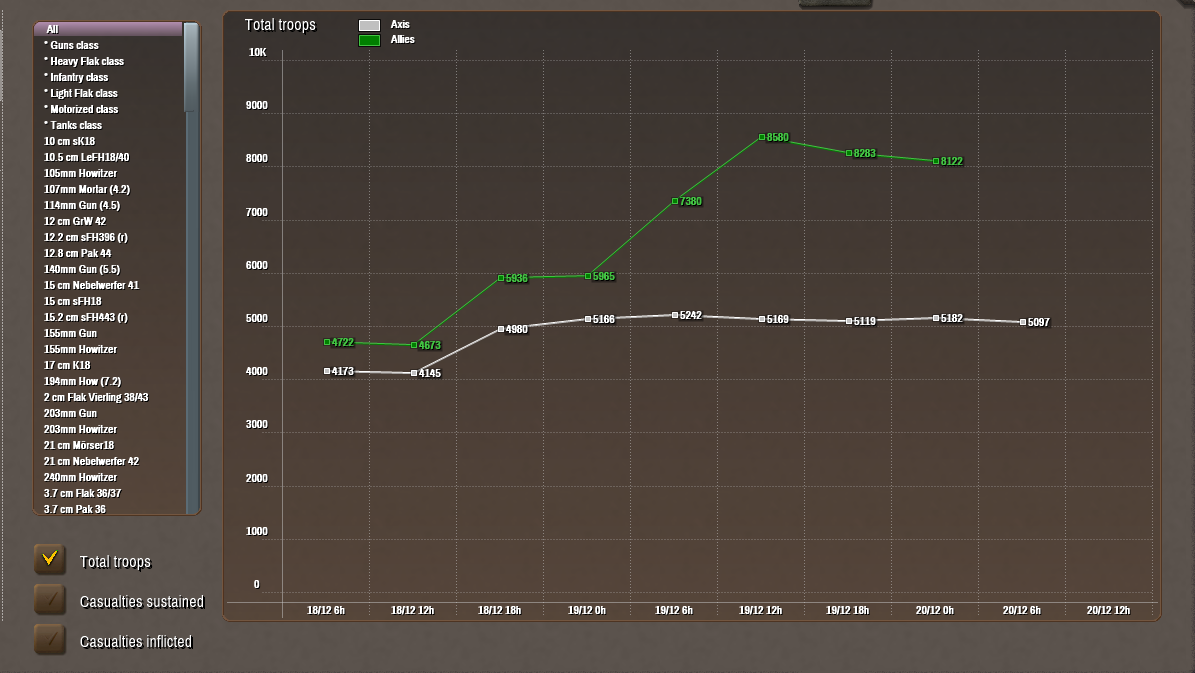Select the Infantry class filter

(x=108, y=77)
